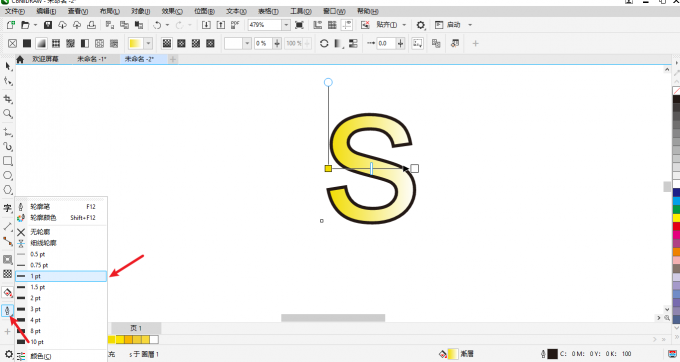This screenshot has height=362, width=680.
Task: Click the white document palette swatch
Action: [154, 339]
